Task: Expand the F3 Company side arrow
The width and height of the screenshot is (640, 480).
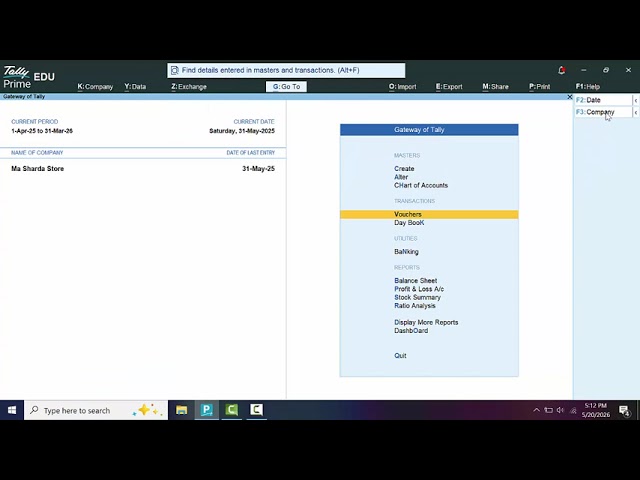Action: [x=636, y=112]
